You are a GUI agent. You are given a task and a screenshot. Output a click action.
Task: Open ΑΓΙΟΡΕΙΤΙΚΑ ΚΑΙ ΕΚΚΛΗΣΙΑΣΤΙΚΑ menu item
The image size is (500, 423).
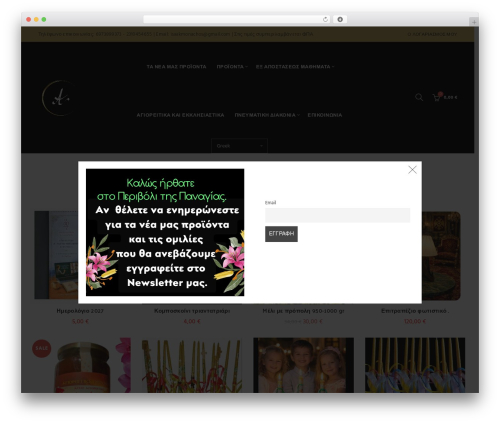coord(180,115)
